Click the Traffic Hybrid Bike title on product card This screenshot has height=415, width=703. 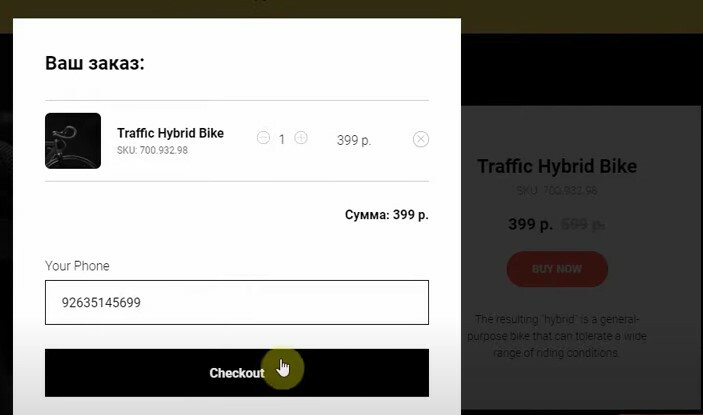(x=557, y=166)
